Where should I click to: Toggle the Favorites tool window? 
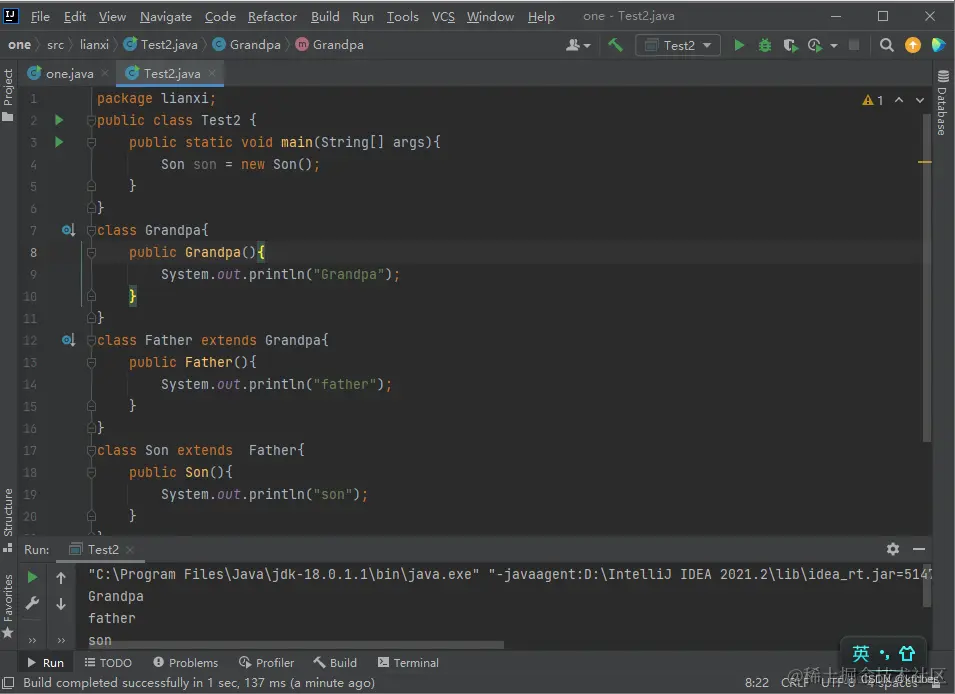click(x=8, y=605)
